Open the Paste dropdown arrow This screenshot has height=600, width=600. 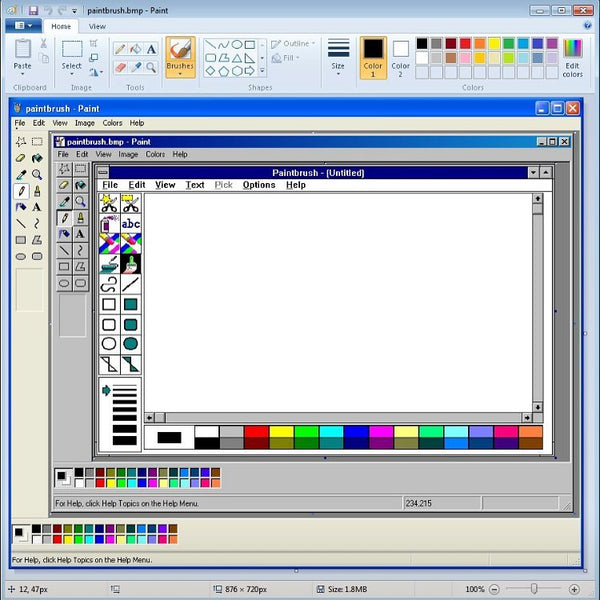coord(22,74)
